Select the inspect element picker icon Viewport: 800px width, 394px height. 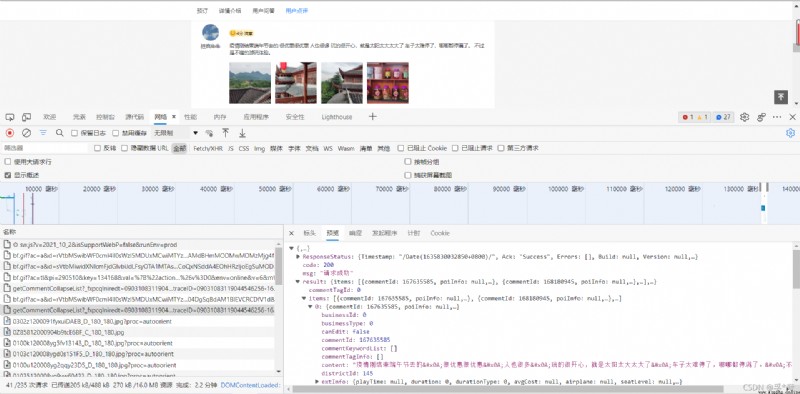[10, 117]
